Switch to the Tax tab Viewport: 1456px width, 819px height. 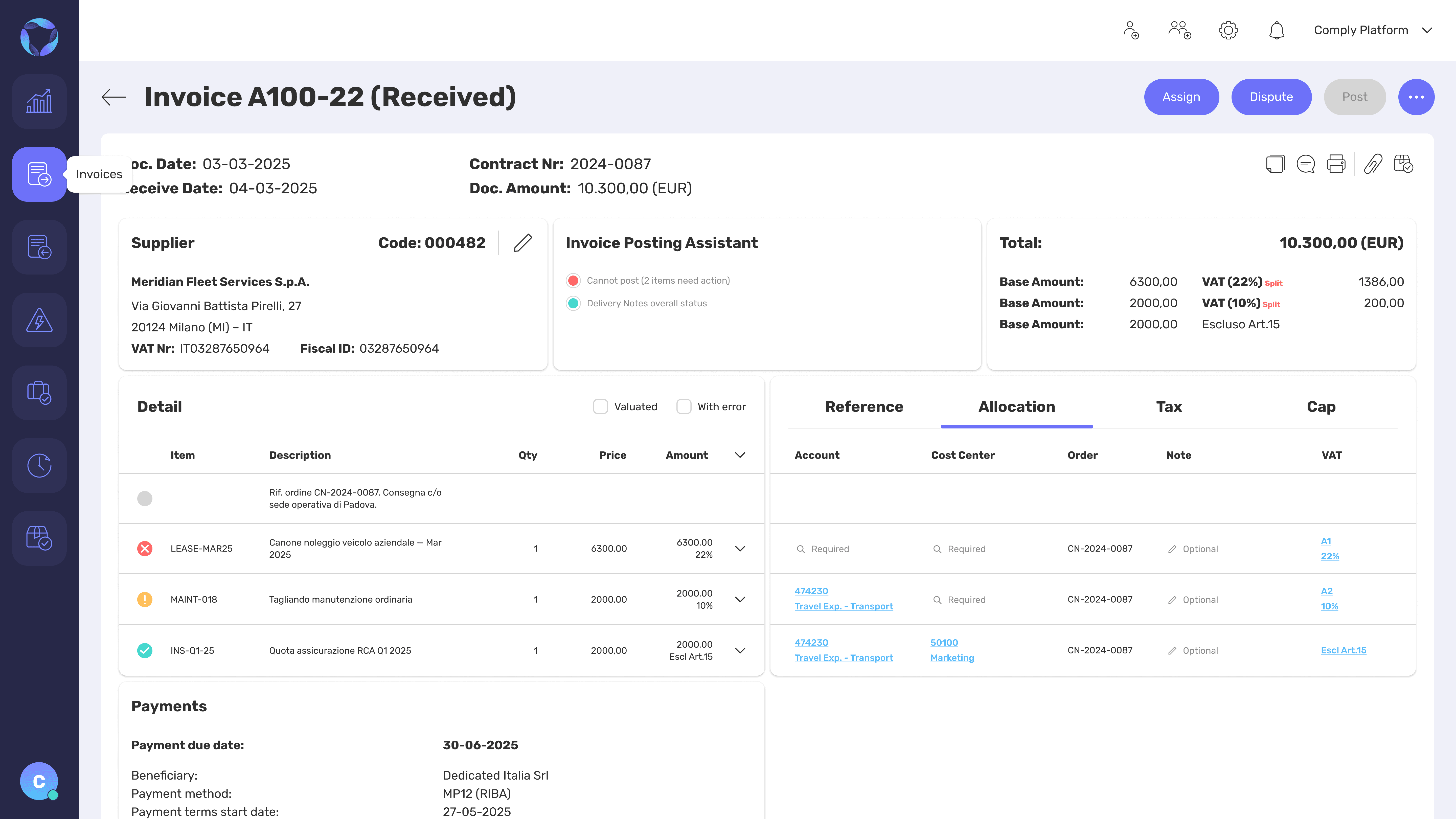(1169, 406)
